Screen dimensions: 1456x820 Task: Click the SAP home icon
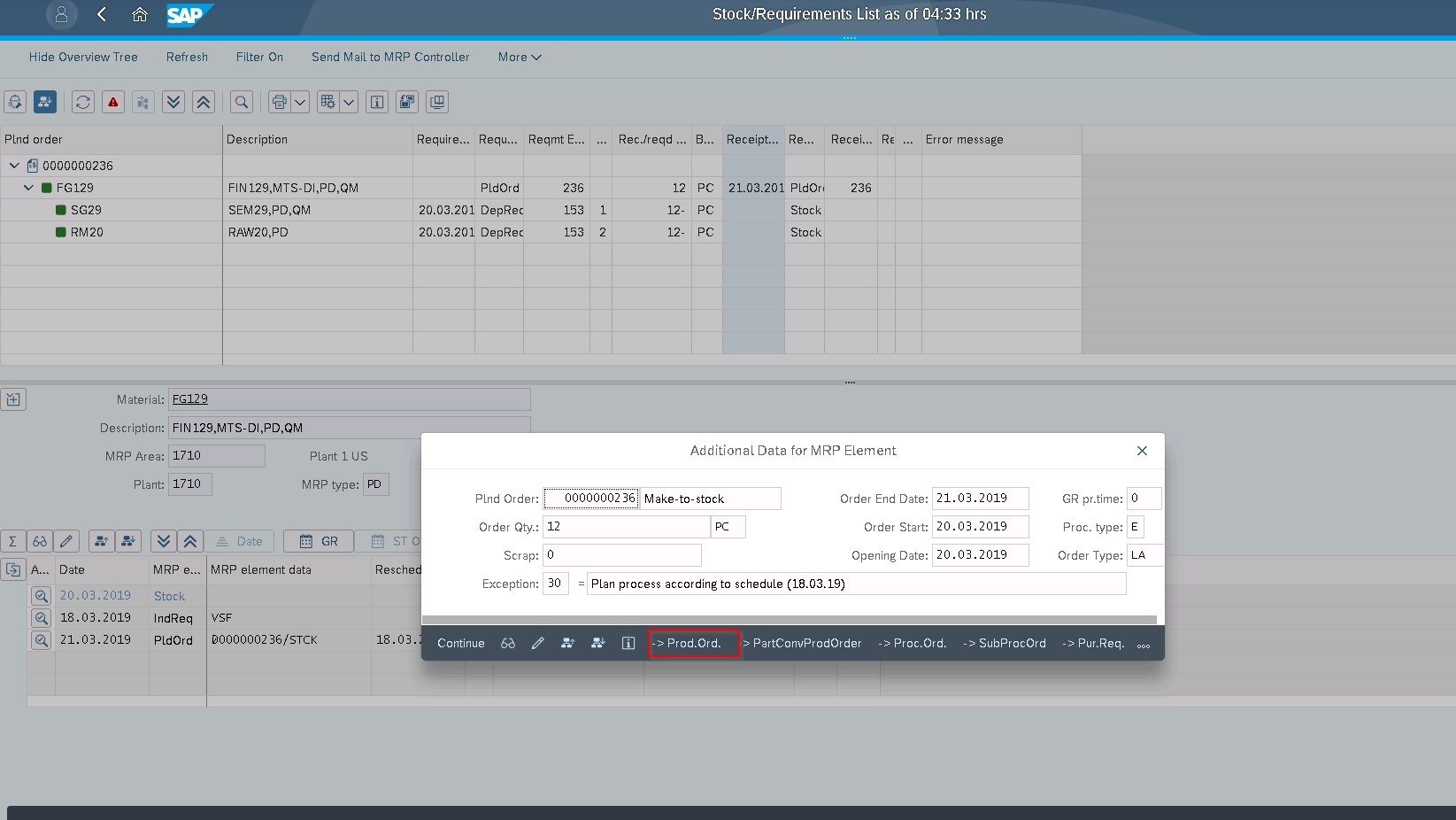[139, 14]
